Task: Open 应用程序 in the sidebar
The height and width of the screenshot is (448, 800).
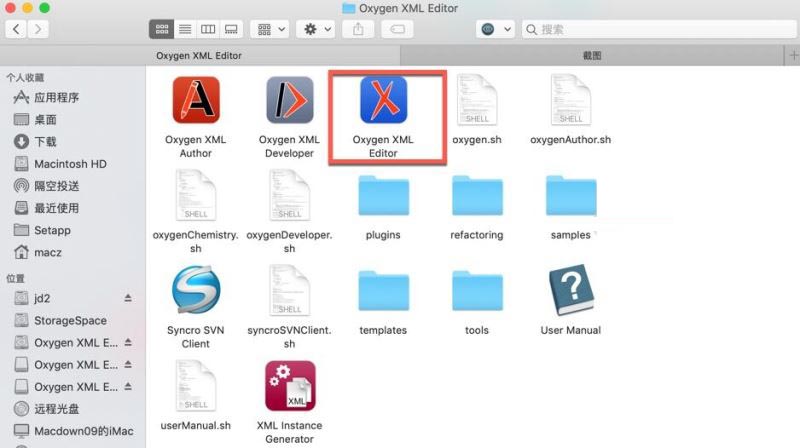Action: point(46,97)
